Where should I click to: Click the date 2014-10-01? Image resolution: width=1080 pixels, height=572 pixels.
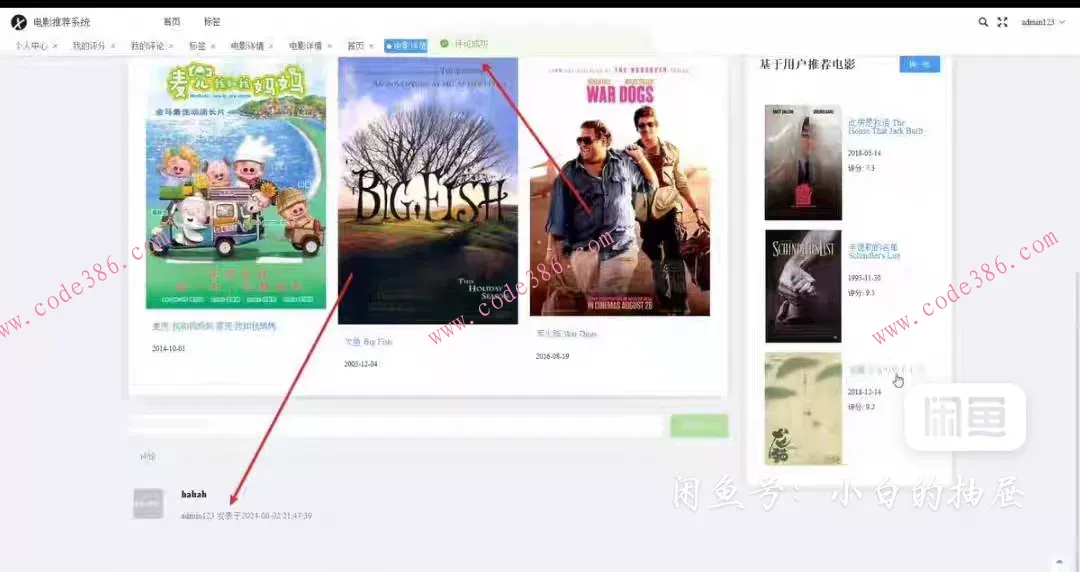click(169, 349)
